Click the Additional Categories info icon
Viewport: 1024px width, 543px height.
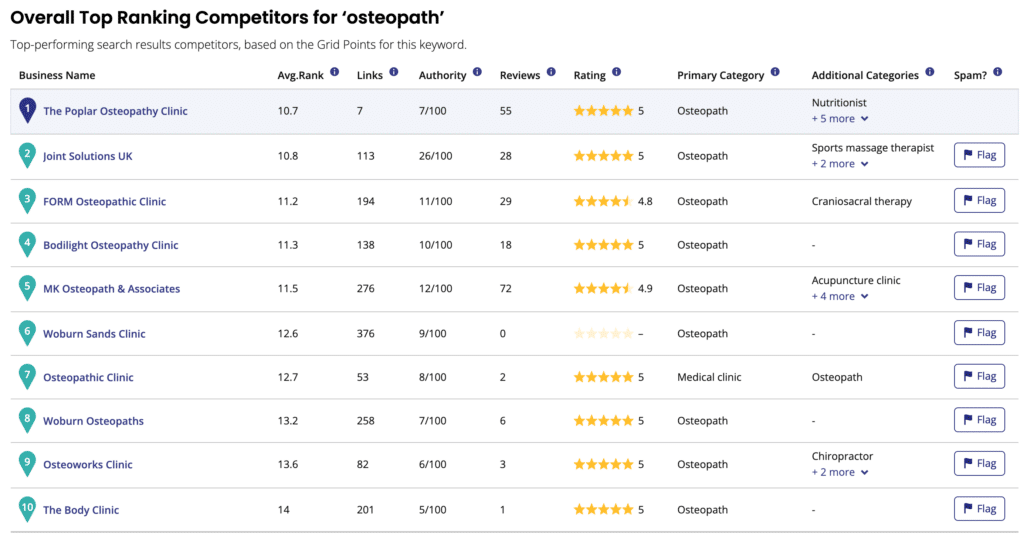pos(930,72)
